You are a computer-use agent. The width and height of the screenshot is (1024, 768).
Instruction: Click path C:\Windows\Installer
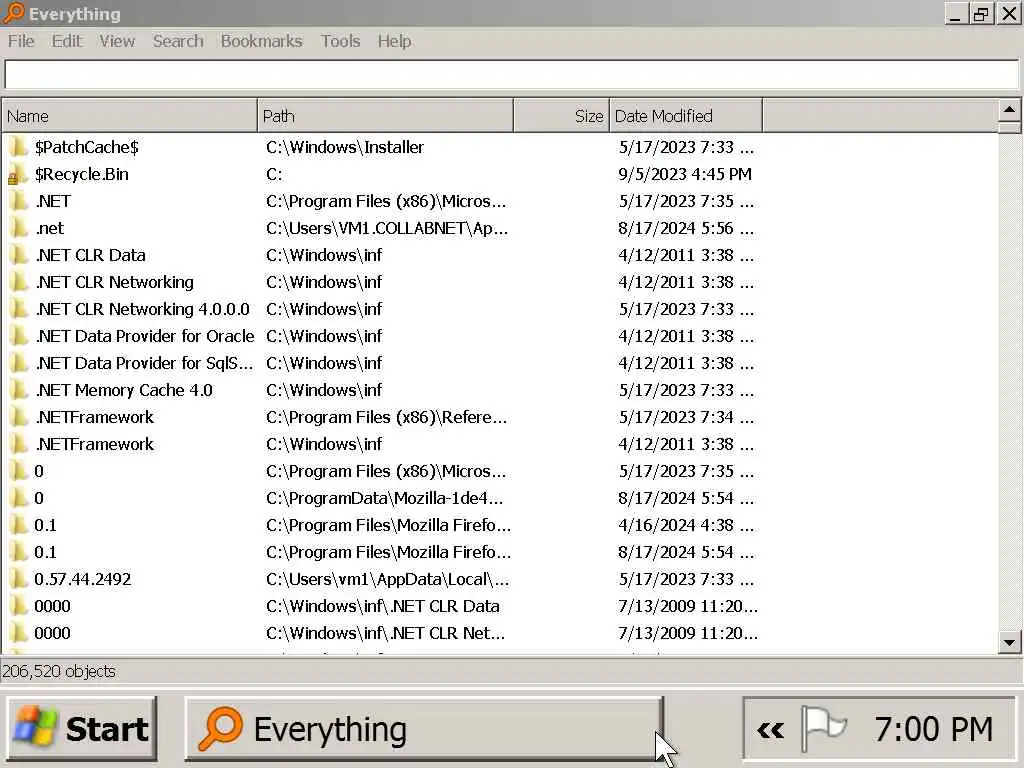345,147
